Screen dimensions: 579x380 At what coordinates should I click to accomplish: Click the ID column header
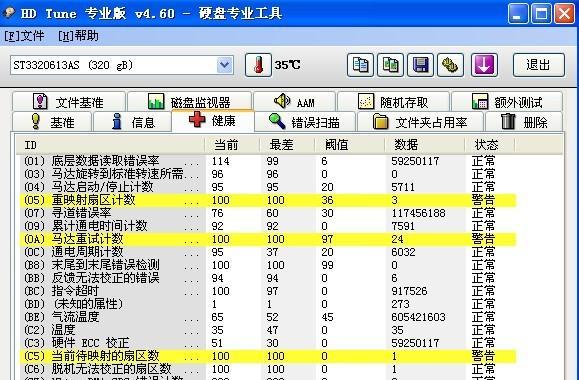[x=110, y=145]
